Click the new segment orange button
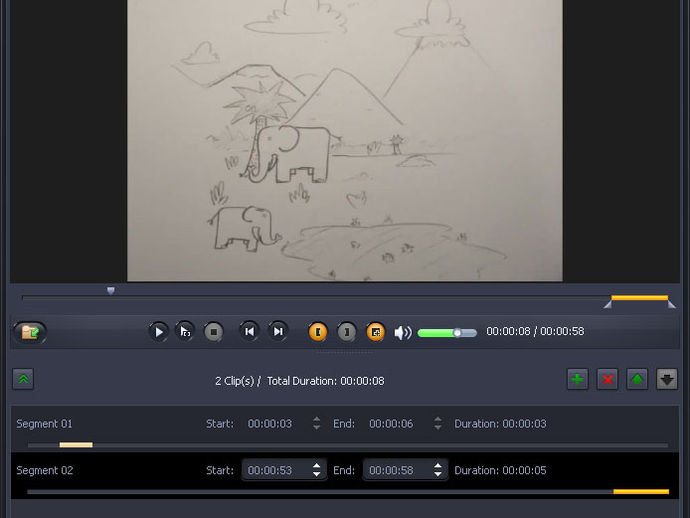The image size is (690, 518). point(375,332)
